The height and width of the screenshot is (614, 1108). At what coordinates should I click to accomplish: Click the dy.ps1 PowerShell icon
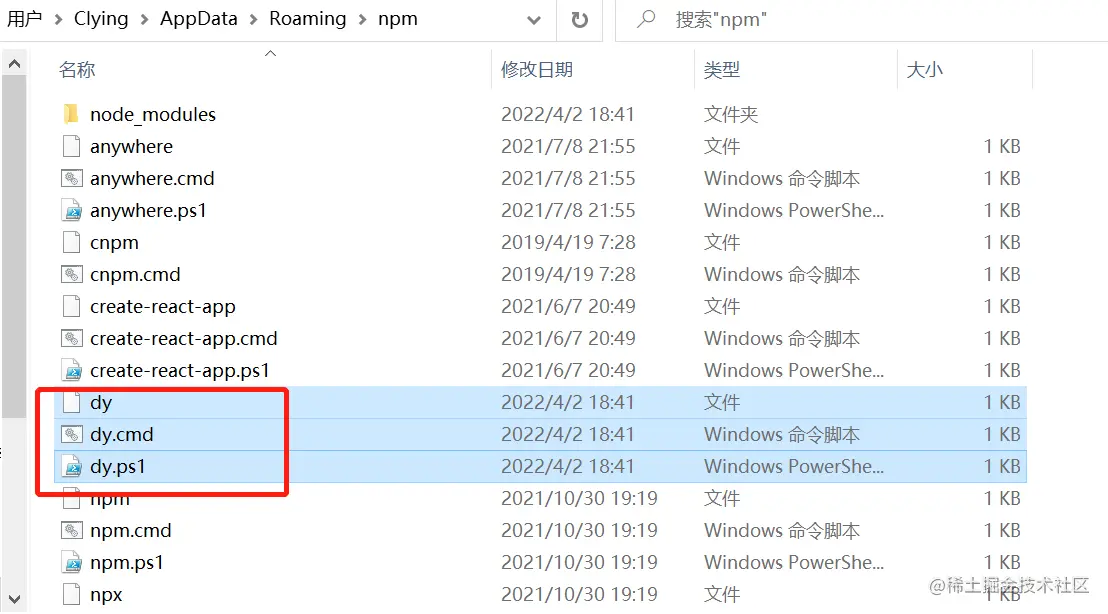(x=71, y=466)
